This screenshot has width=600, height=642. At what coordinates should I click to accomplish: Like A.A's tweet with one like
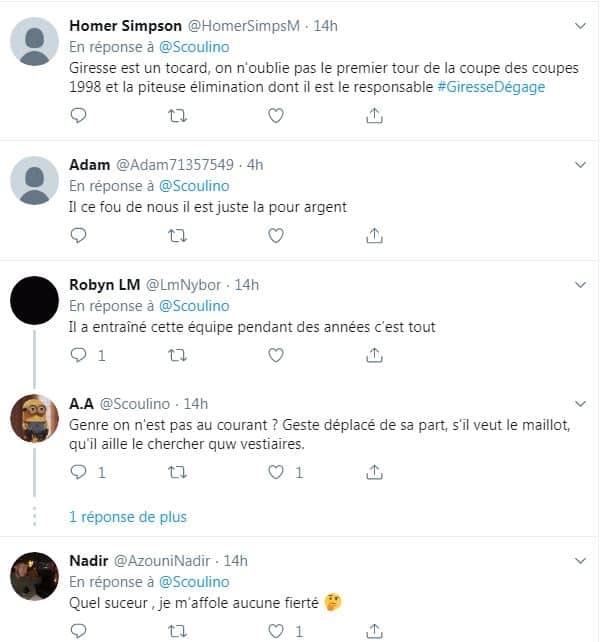[276, 472]
